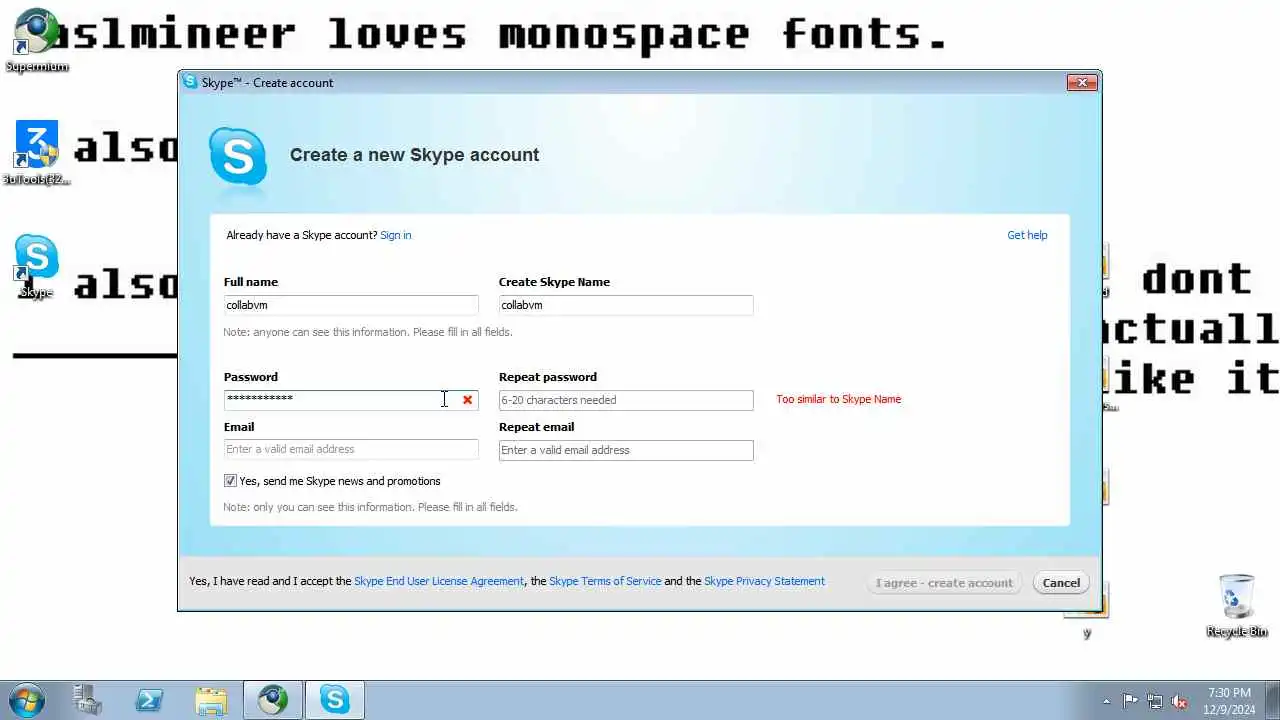Image resolution: width=1280 pixels, height=720 pixels.
Task: Uncheck Skype news and promotions checkbox
Action: point(230,481)
